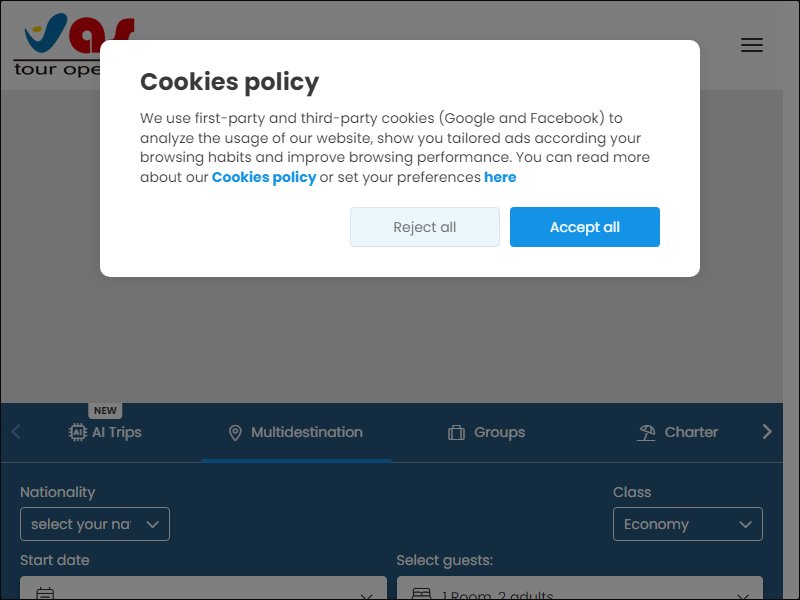This screenshot has width=800, height=600.
Task: Click the calendar icon in Start date
Action: [x=45, y=593]
